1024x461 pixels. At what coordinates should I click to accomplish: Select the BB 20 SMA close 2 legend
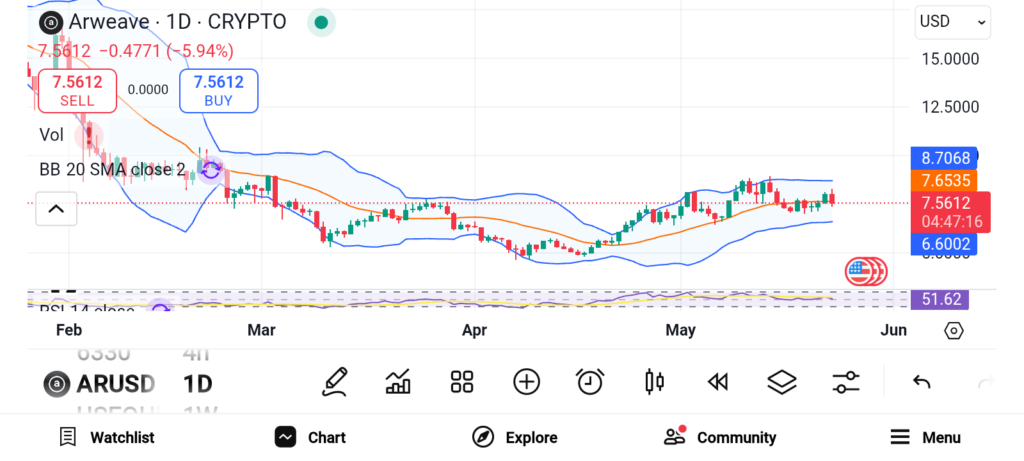pos(112,170)
